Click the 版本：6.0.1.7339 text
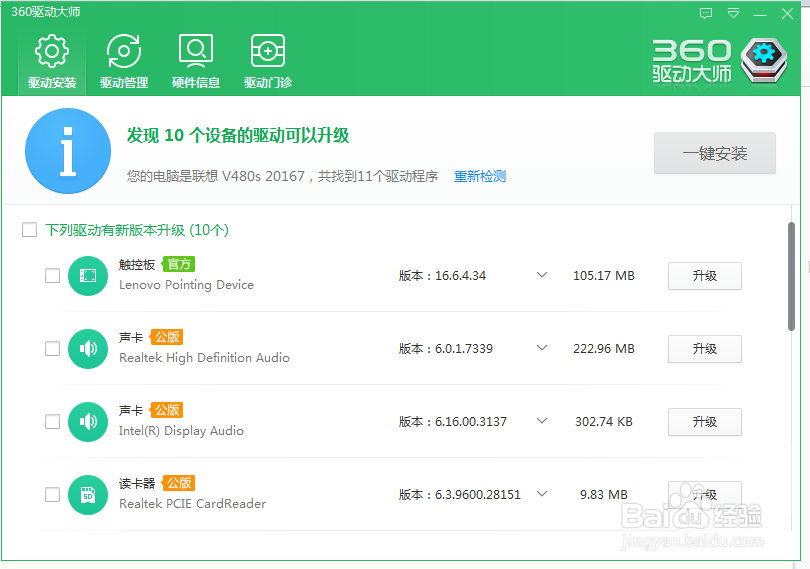 click(x=445, y=349)
